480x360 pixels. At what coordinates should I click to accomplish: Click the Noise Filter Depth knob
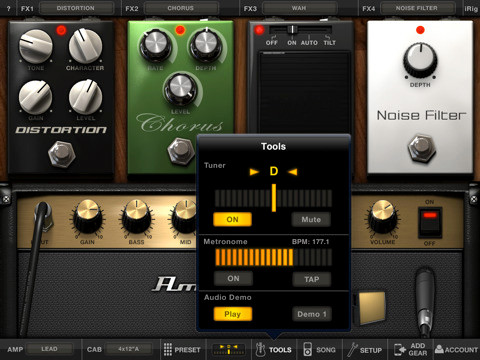coord(420,60)
